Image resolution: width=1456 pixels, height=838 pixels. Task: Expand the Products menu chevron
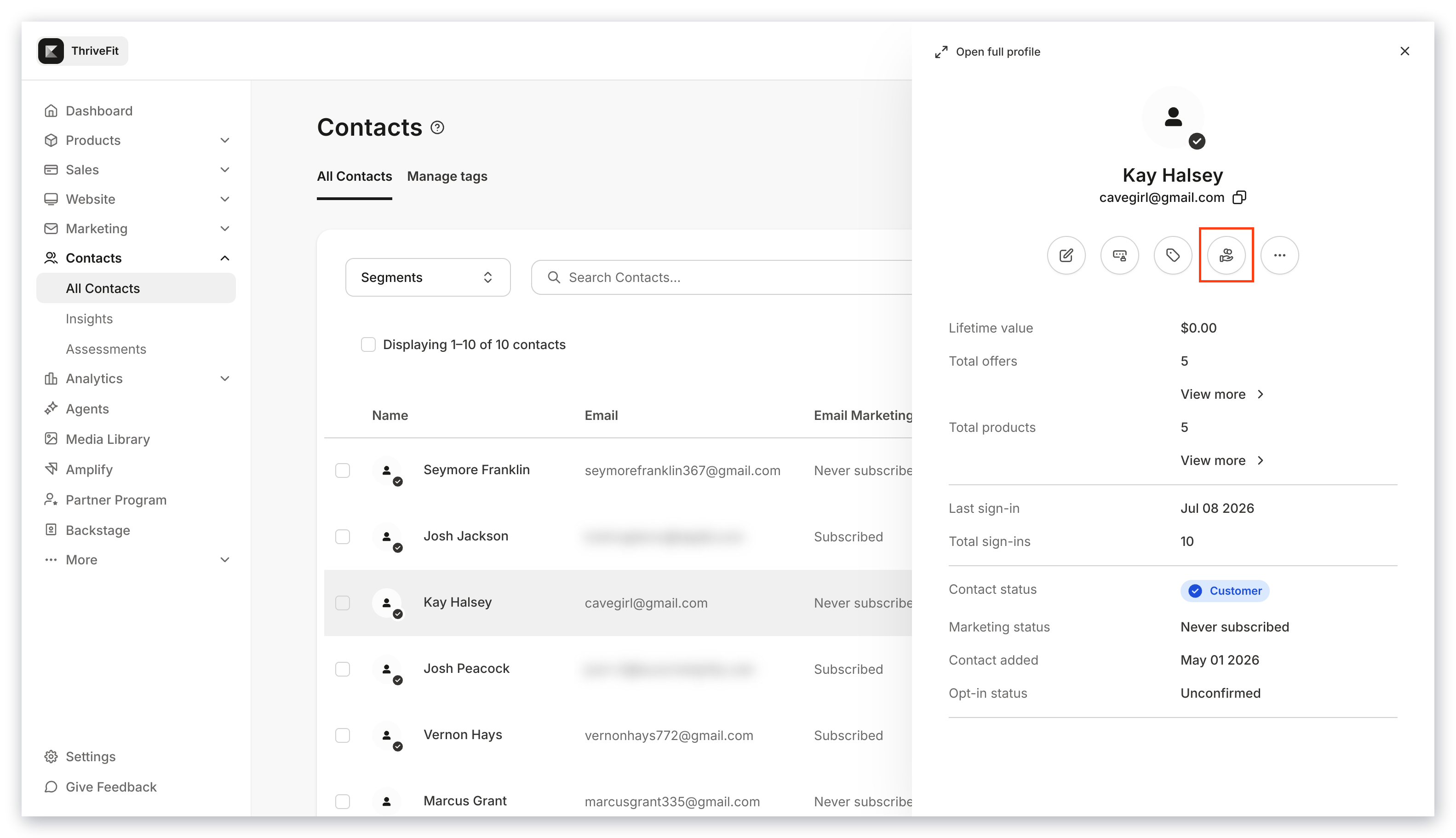[x=225, y=140]
